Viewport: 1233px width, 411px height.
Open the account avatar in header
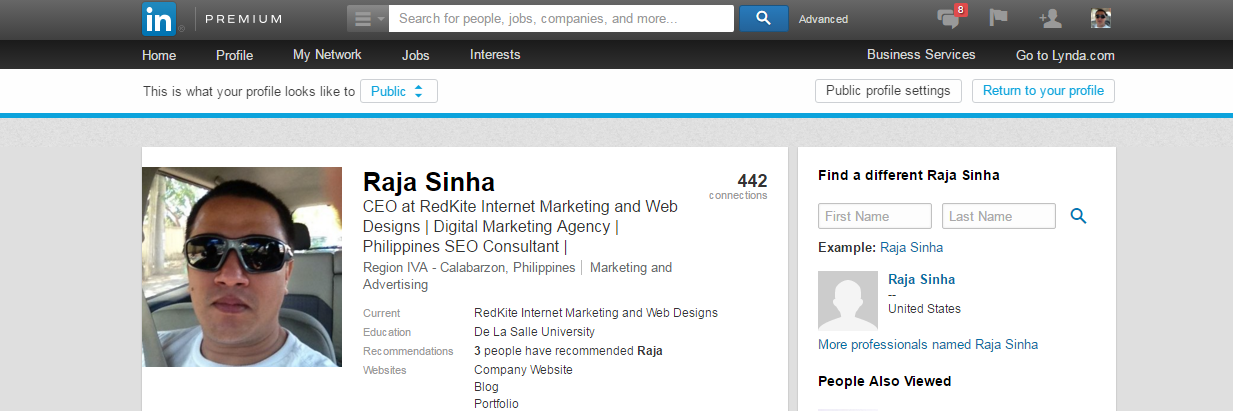(1101, 18)
